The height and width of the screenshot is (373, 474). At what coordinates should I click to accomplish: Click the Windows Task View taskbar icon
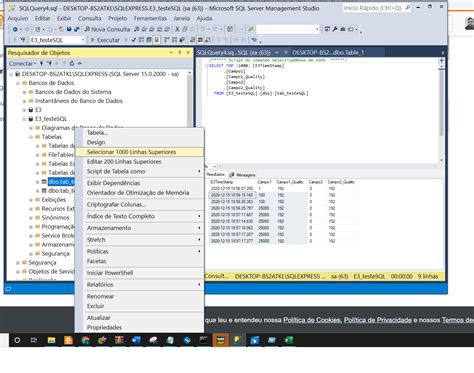pos(34,340)
